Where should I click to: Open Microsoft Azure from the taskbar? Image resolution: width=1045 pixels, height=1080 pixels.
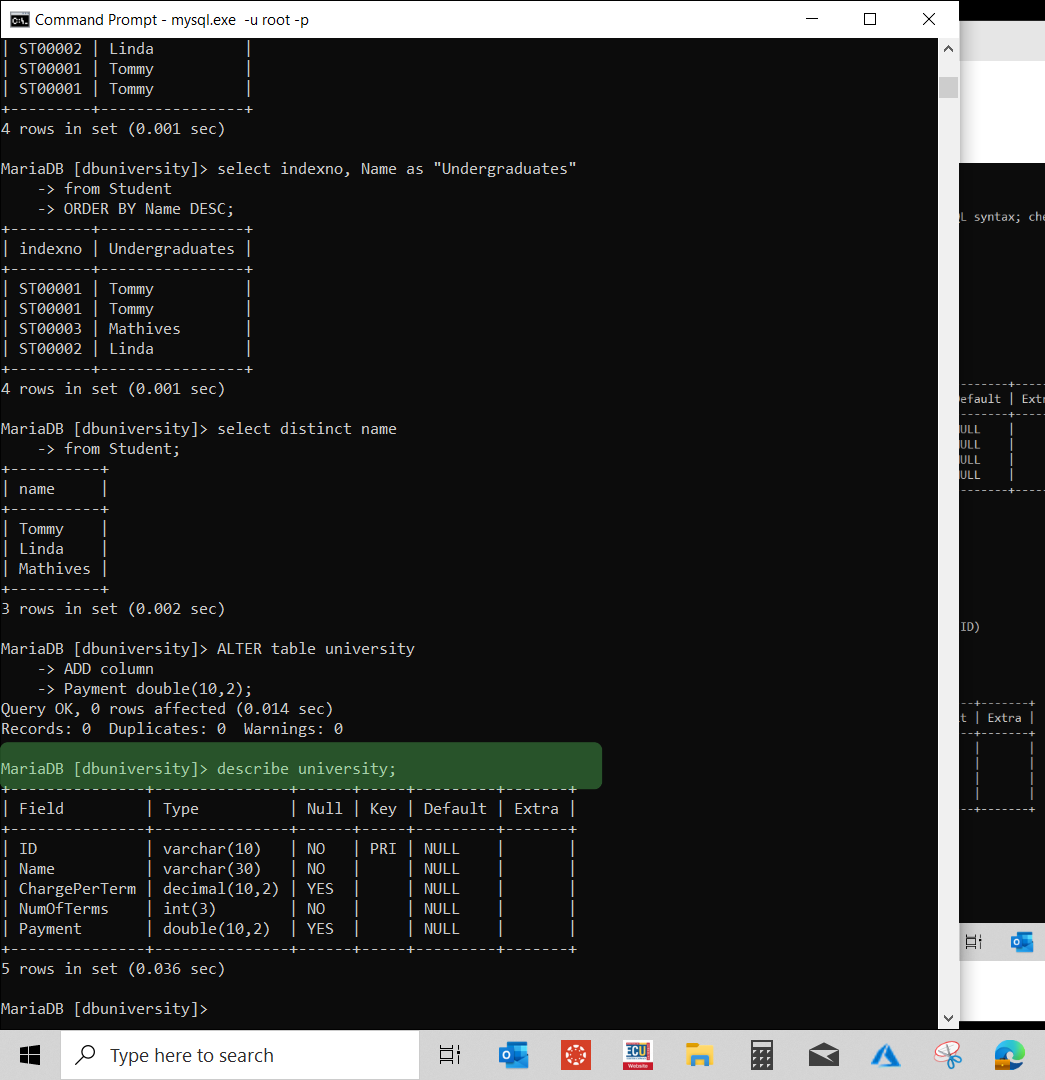pos(885,1055)
